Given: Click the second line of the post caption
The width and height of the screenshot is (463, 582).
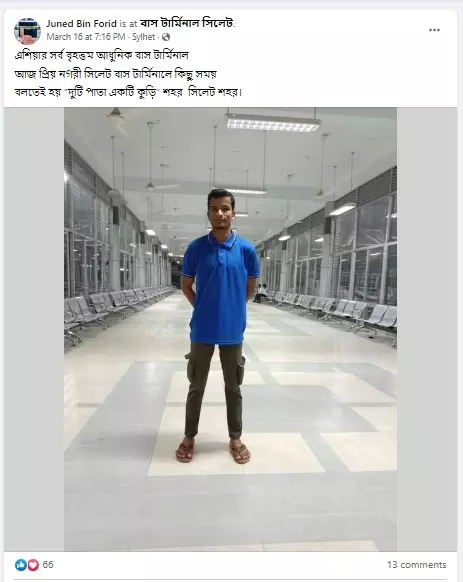Looking at the screenshot, I should [x=115, y=74].
